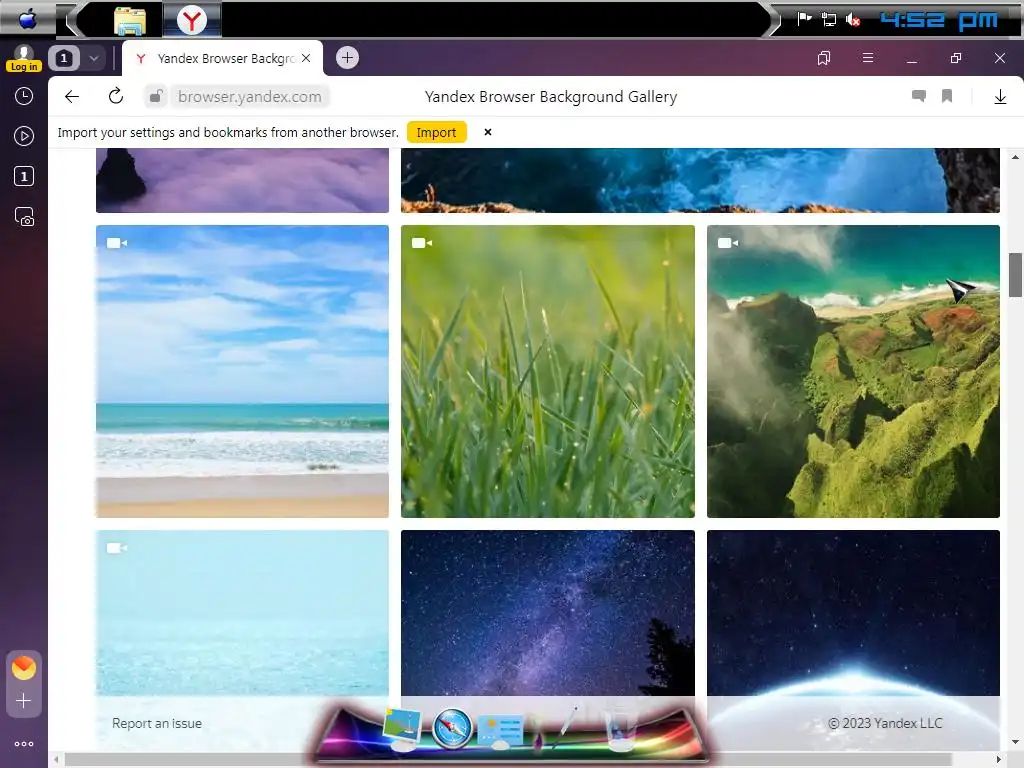Image resolution: width=1024 pixels, height=768 pixels.
Task: Expand the tab groups dropdown arrow
Action: tap(93, 58)
